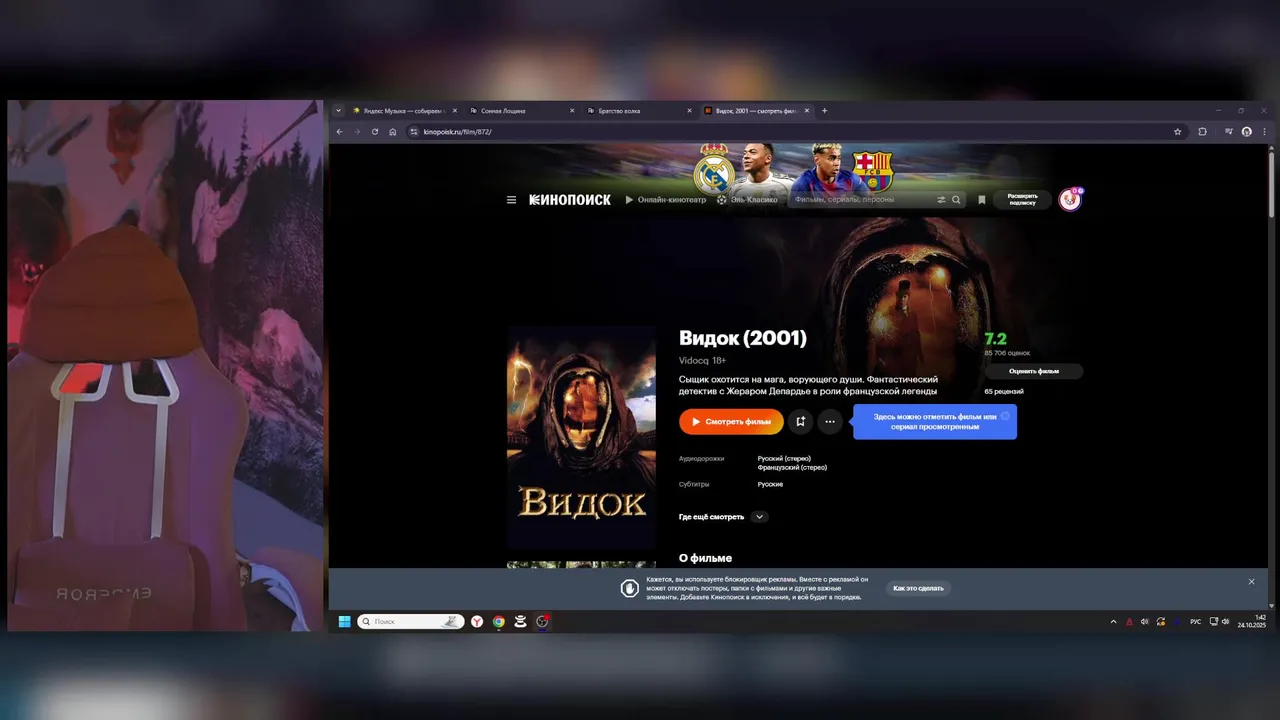This screenshot has width=1280, height=720.
Task: Open the Kinopoisk hamburger menu
Action: coord(511,200)
